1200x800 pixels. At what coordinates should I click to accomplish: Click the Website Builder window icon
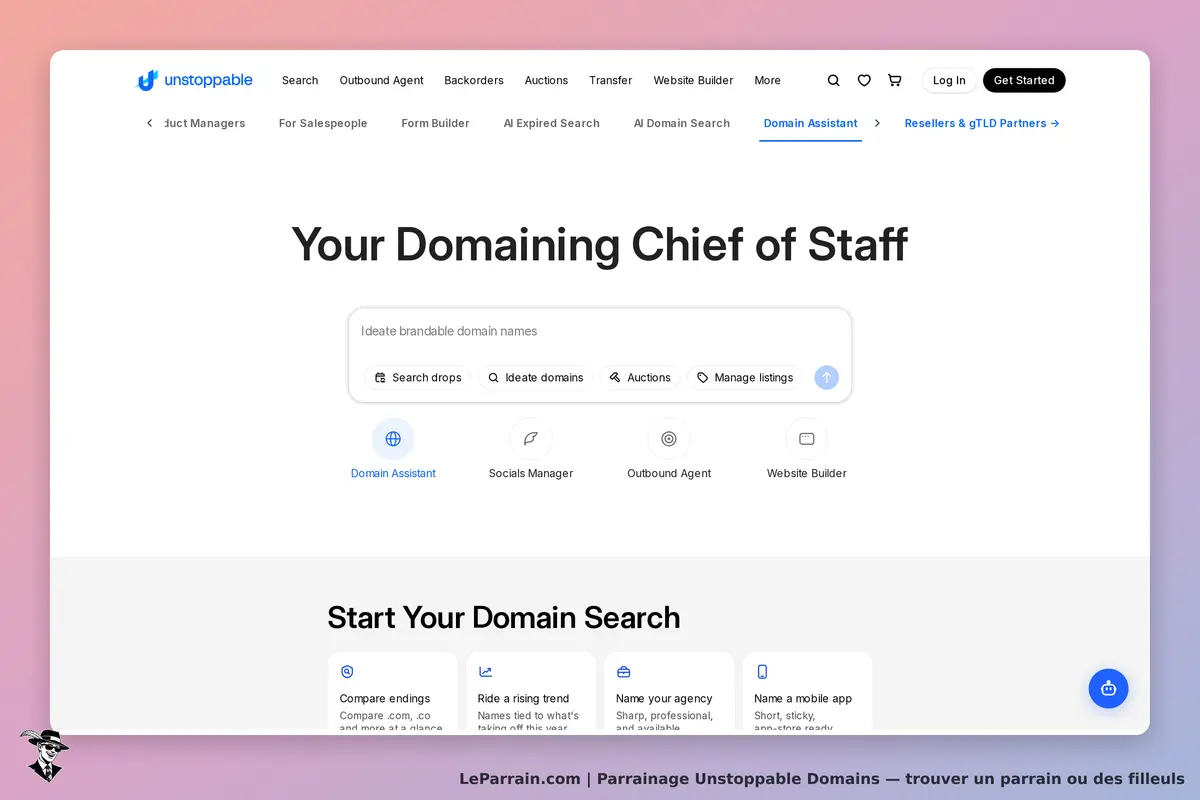pos(807,438)
